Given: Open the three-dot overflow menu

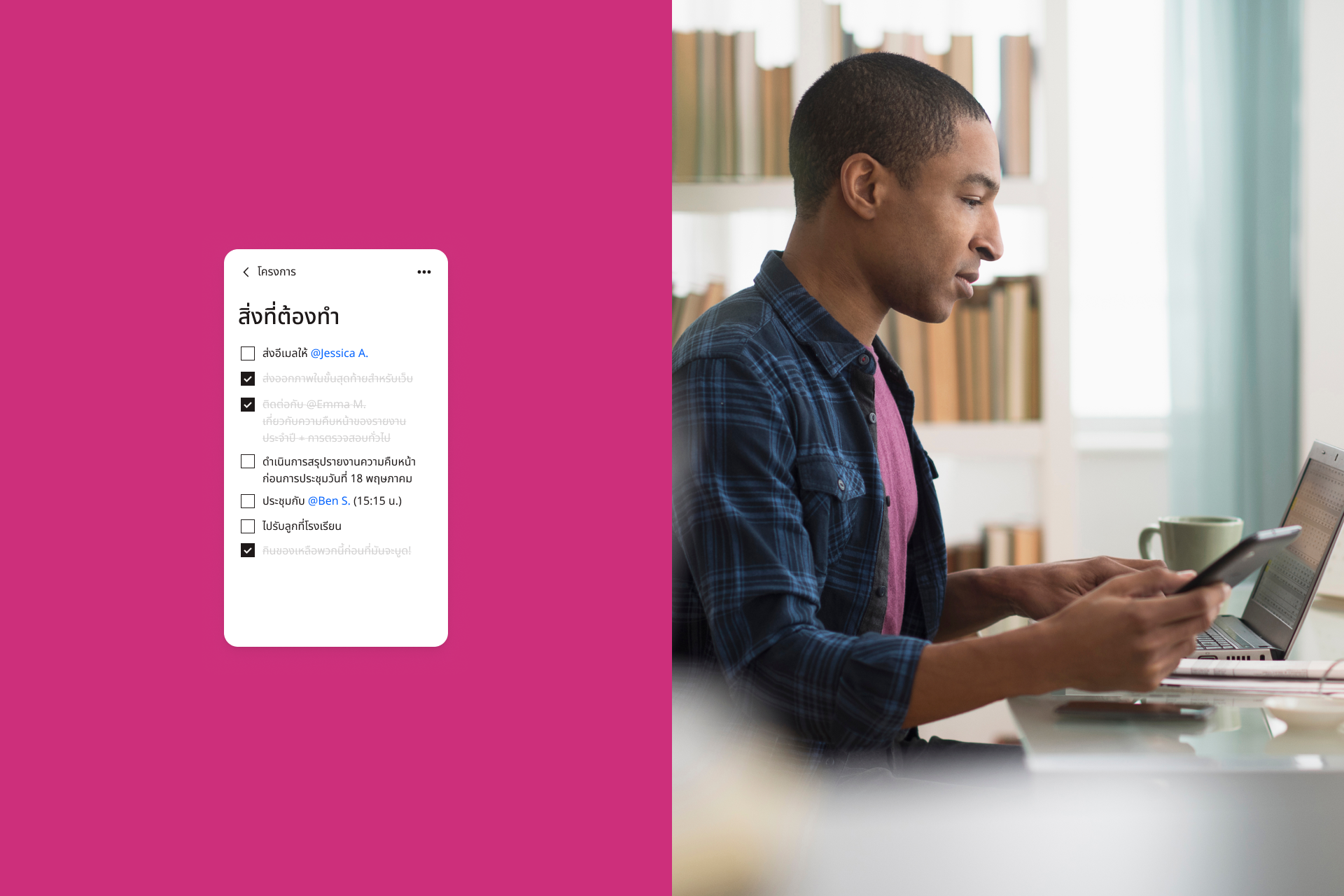Looking at the screenshot, I should point(424,272).
